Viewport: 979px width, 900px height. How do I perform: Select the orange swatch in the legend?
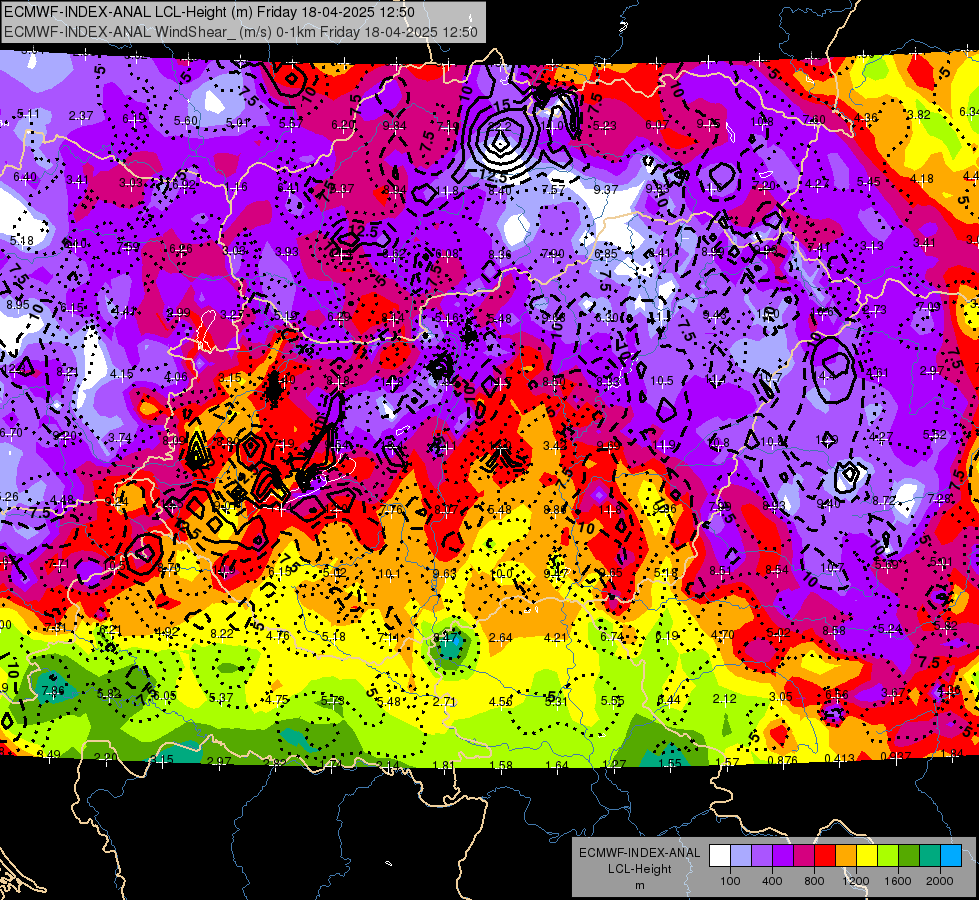click(x=846, y=855)
